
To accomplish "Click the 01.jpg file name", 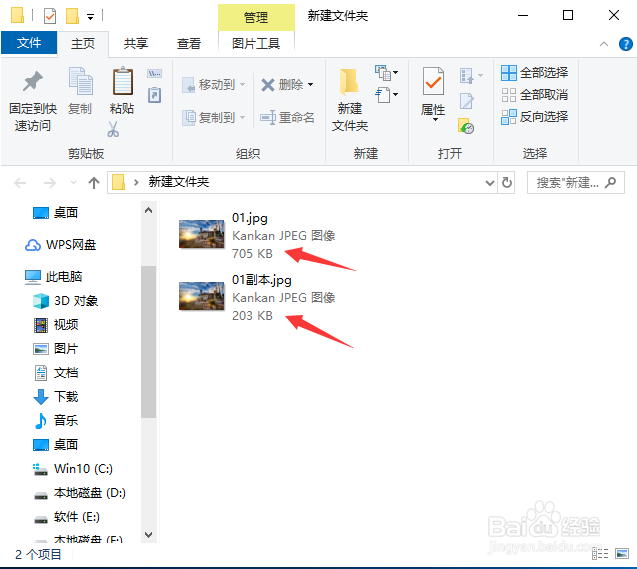I will (x=249, y=218).
